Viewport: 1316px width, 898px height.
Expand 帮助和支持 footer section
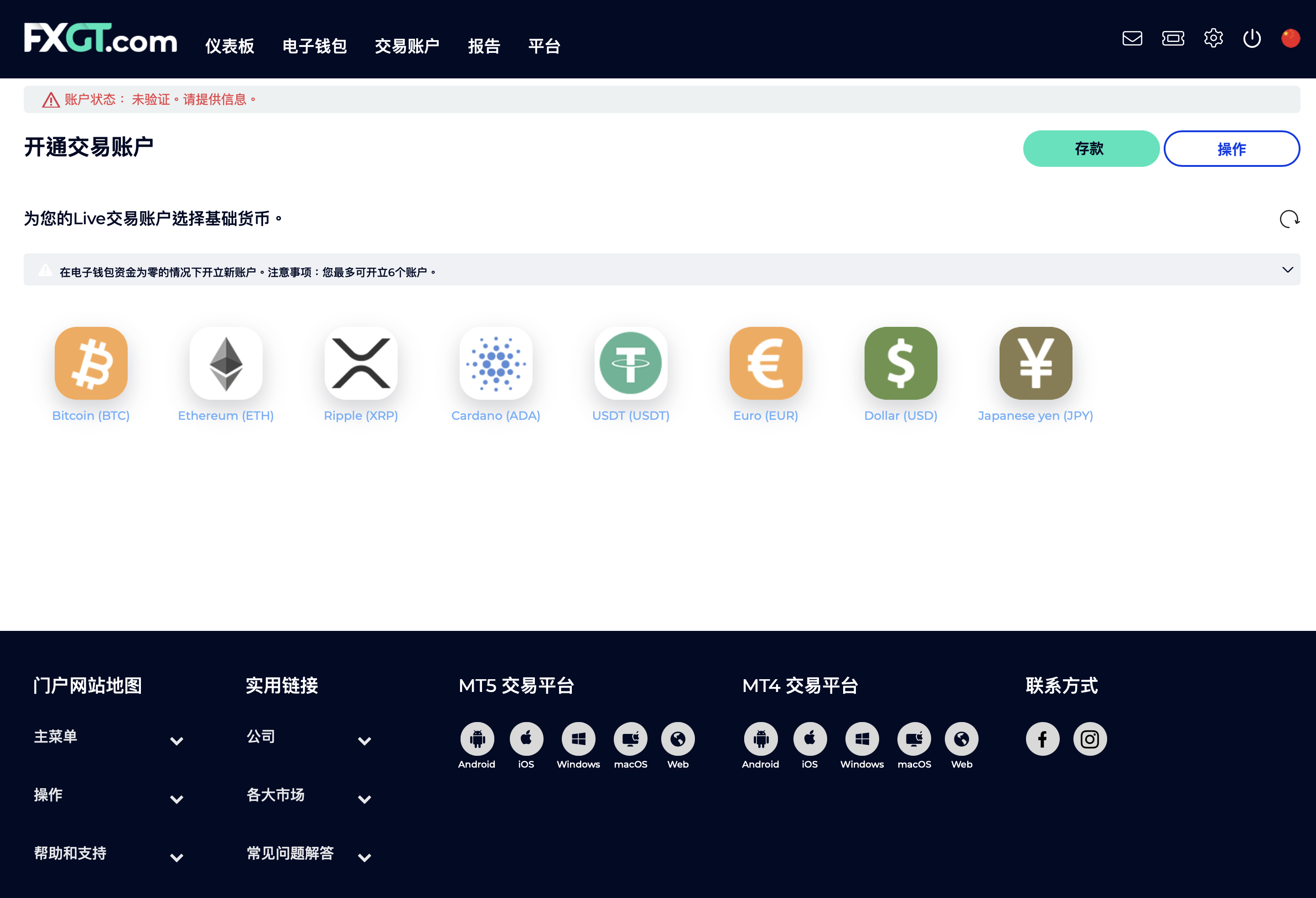coord(176,857)
